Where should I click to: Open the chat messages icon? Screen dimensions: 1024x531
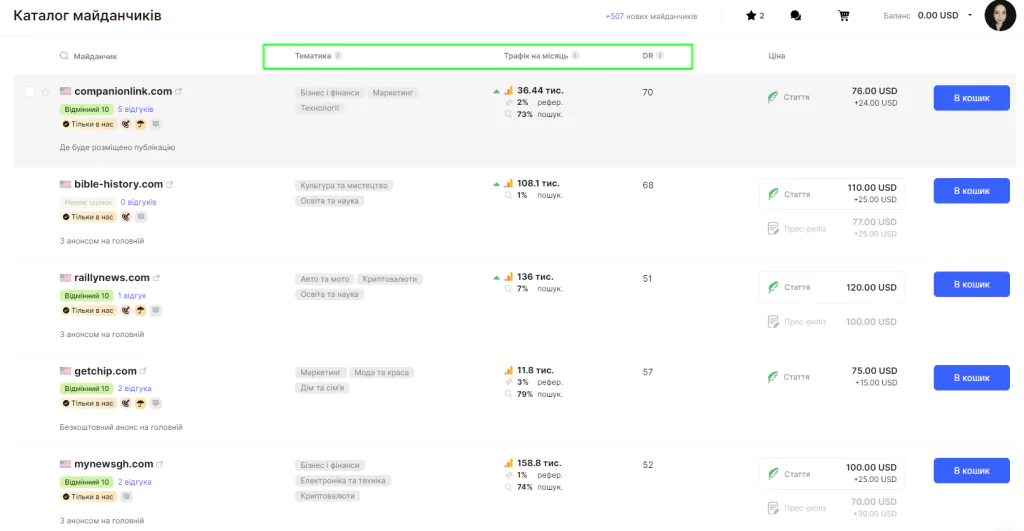point(795,16)
